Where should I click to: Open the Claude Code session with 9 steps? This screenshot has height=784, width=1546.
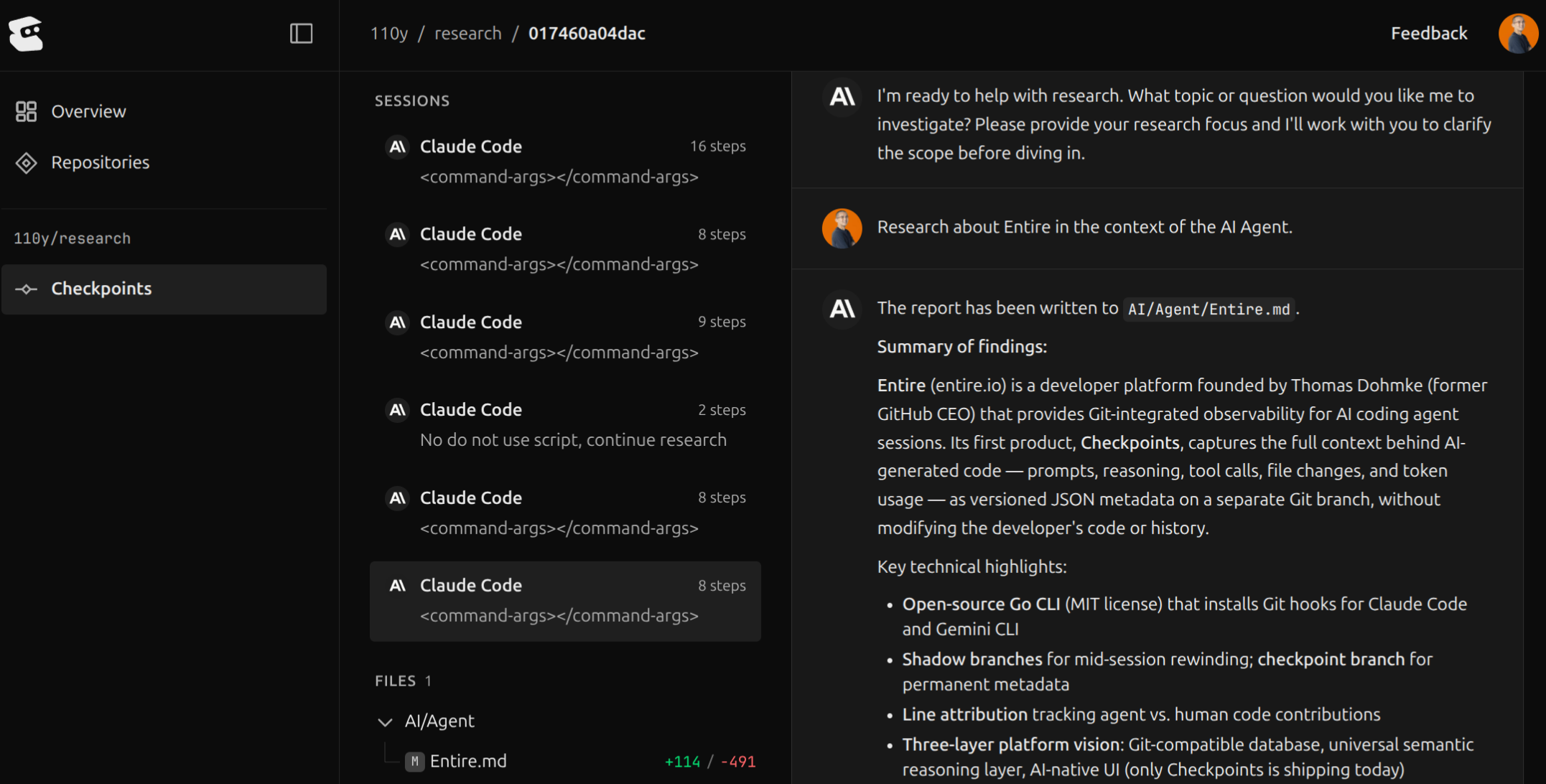tap(565, 337)
